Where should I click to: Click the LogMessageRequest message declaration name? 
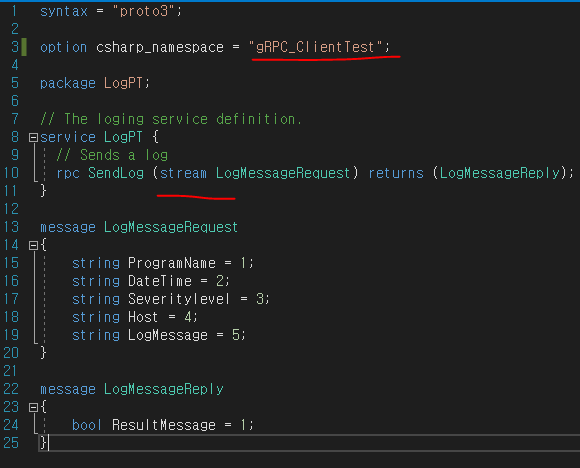171,227
